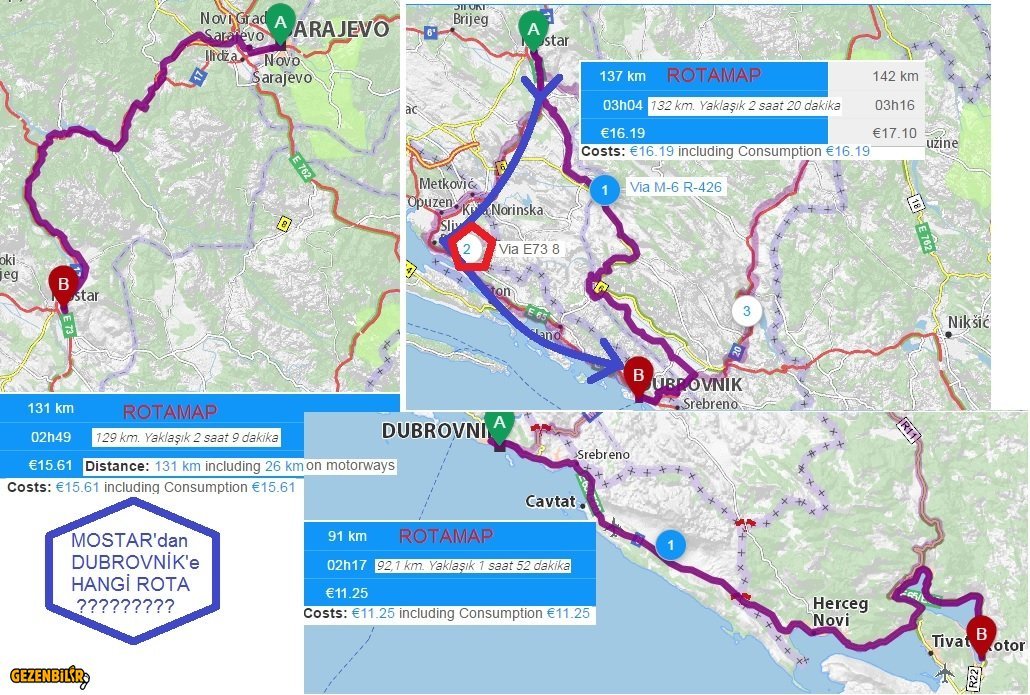The width and height of the screenshot is (1030, 695).
Task: Click the yellow road 8 shield
Action: 283,224
